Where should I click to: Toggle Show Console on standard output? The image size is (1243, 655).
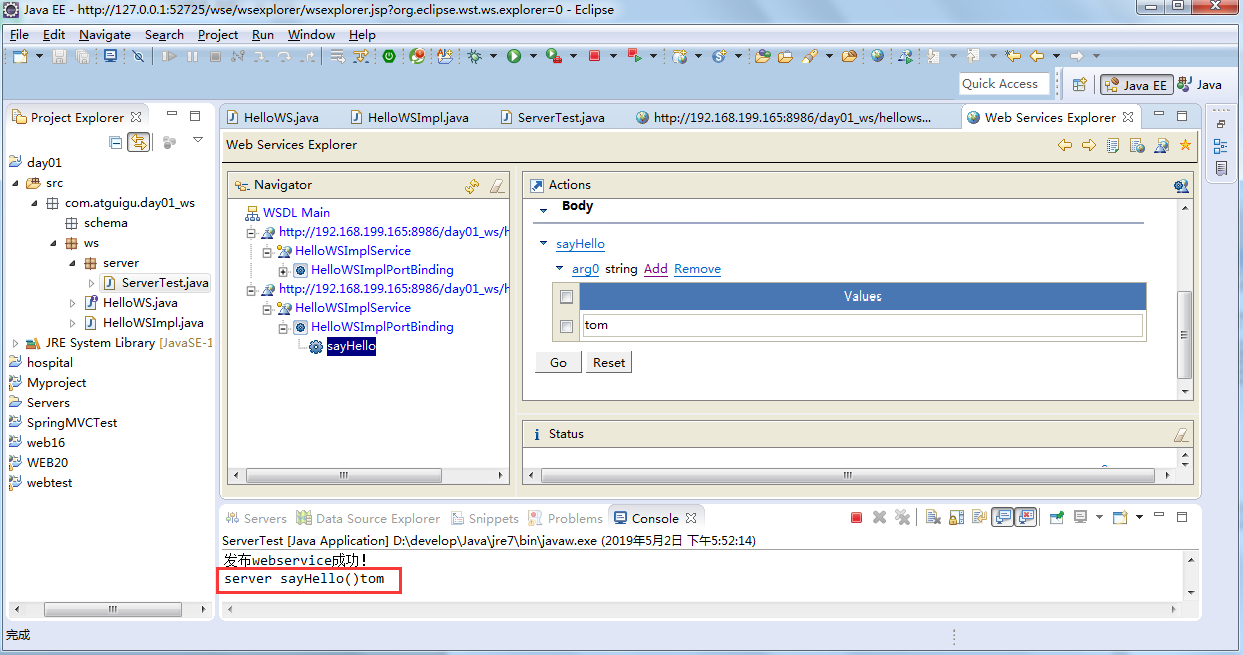point(1002,518)
